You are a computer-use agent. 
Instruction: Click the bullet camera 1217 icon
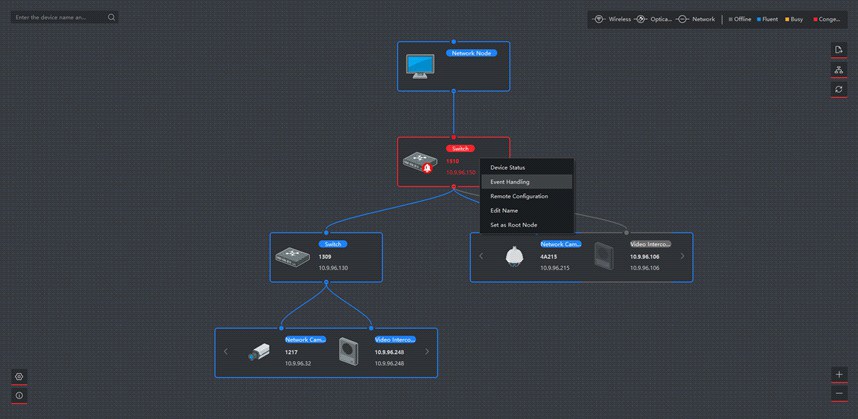(258, 351)
